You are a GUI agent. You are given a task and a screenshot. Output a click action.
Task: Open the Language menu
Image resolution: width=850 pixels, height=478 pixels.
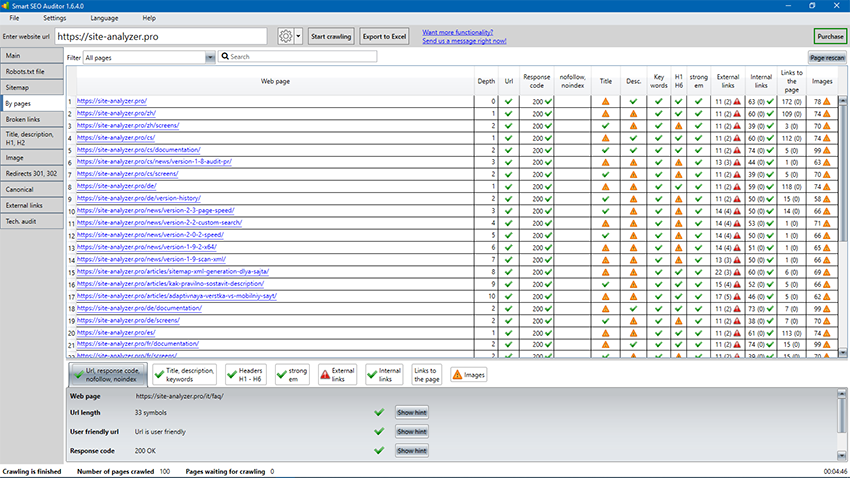coord(104,18)
